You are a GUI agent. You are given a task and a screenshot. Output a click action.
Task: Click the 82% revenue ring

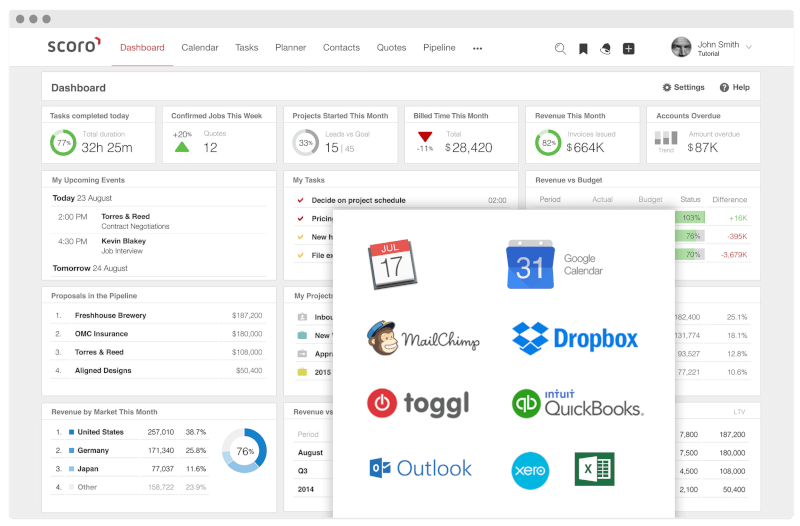548,143
